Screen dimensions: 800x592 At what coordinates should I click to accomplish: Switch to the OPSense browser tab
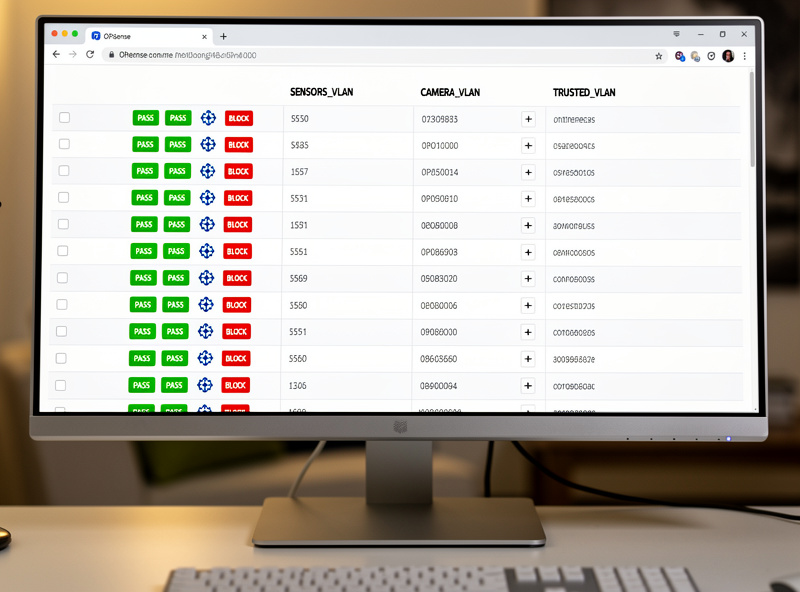(148, 36)
